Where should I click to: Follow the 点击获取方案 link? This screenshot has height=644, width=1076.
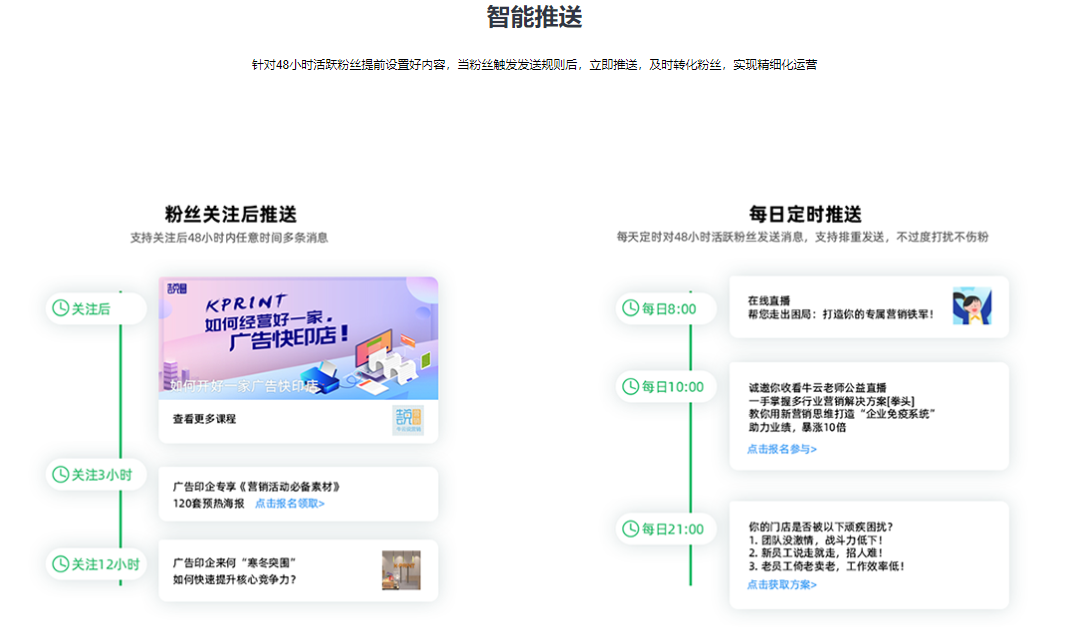(782, 584)
